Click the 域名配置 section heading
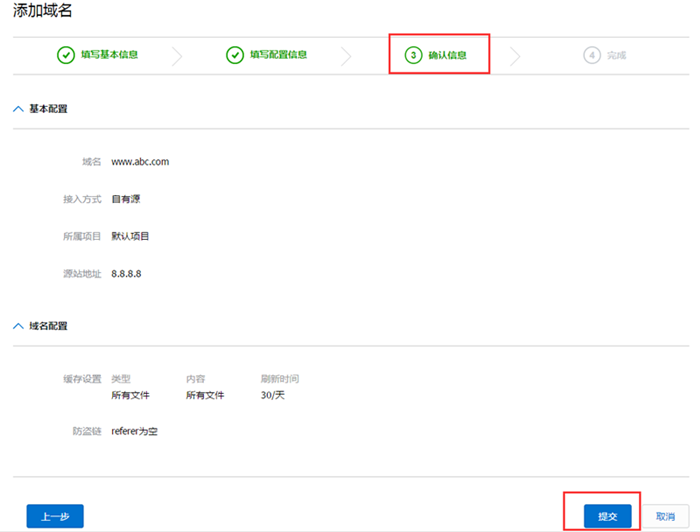Image resolution: width=700 pixels, height=532 pixels. 48,326
